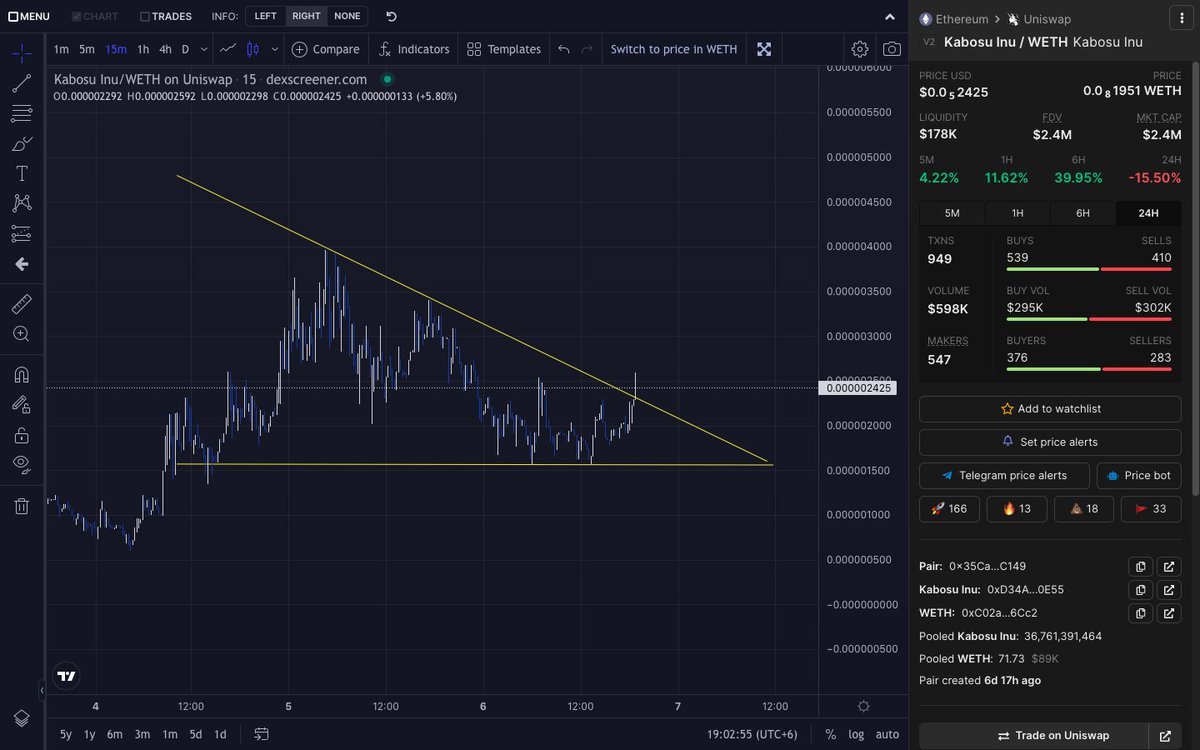Image resolution: width=1200 pixels, height=750 pixels.
Task: Switch stats to the 6H tab
Action: pyautogui.click(x=1083, y=213)
